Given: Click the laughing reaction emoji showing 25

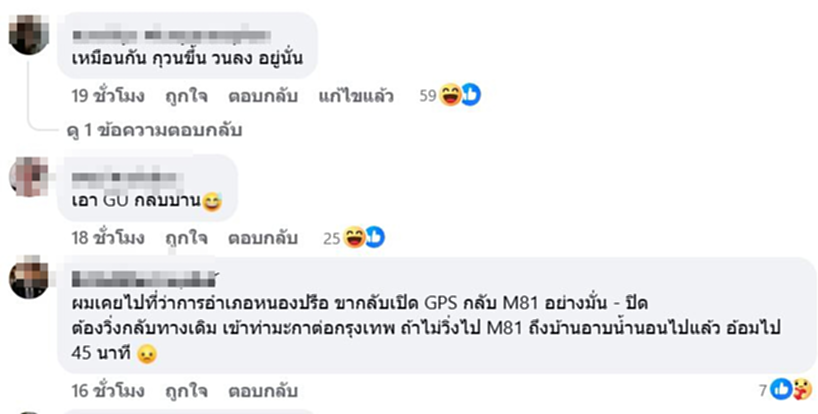Looking at the screenshot, I should coord(355,238).
